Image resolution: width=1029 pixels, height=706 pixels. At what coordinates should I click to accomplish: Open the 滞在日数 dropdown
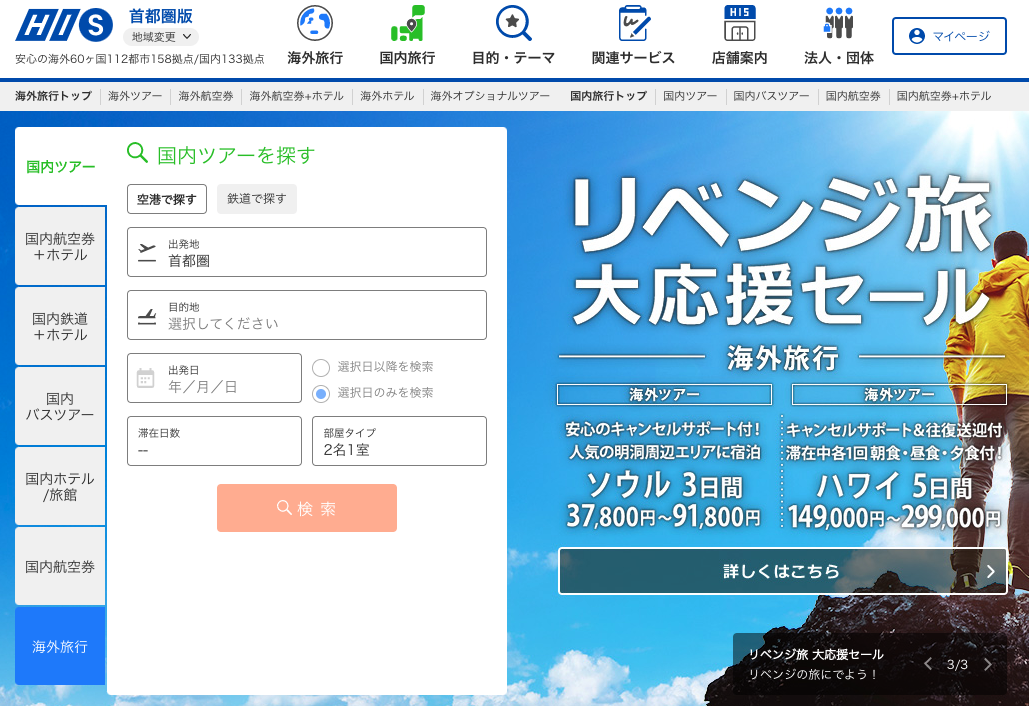click(214, 441)
